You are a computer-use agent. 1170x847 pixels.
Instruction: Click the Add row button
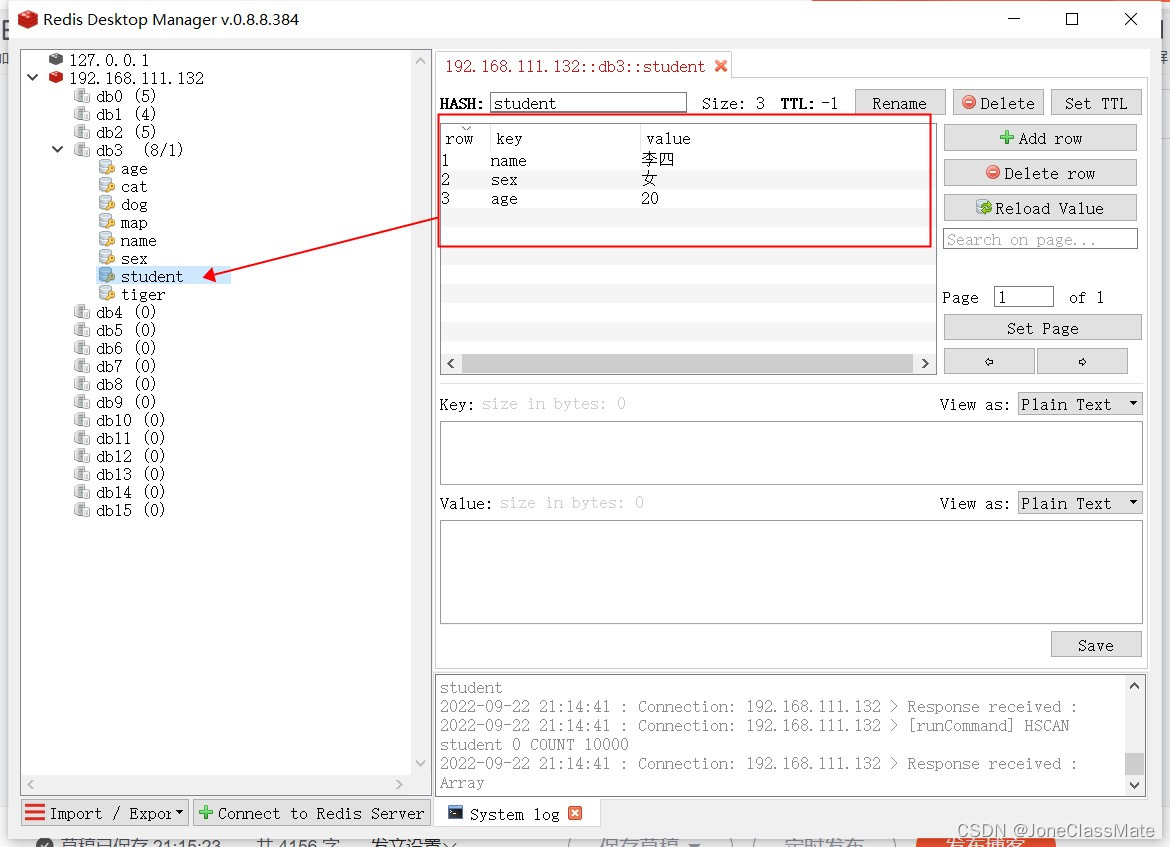pyautogui.click(x=1040, y=138)
